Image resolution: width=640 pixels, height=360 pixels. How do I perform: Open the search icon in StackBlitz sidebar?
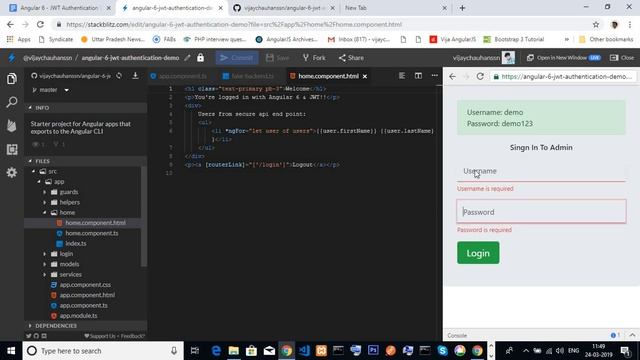[x=12, y=102]
